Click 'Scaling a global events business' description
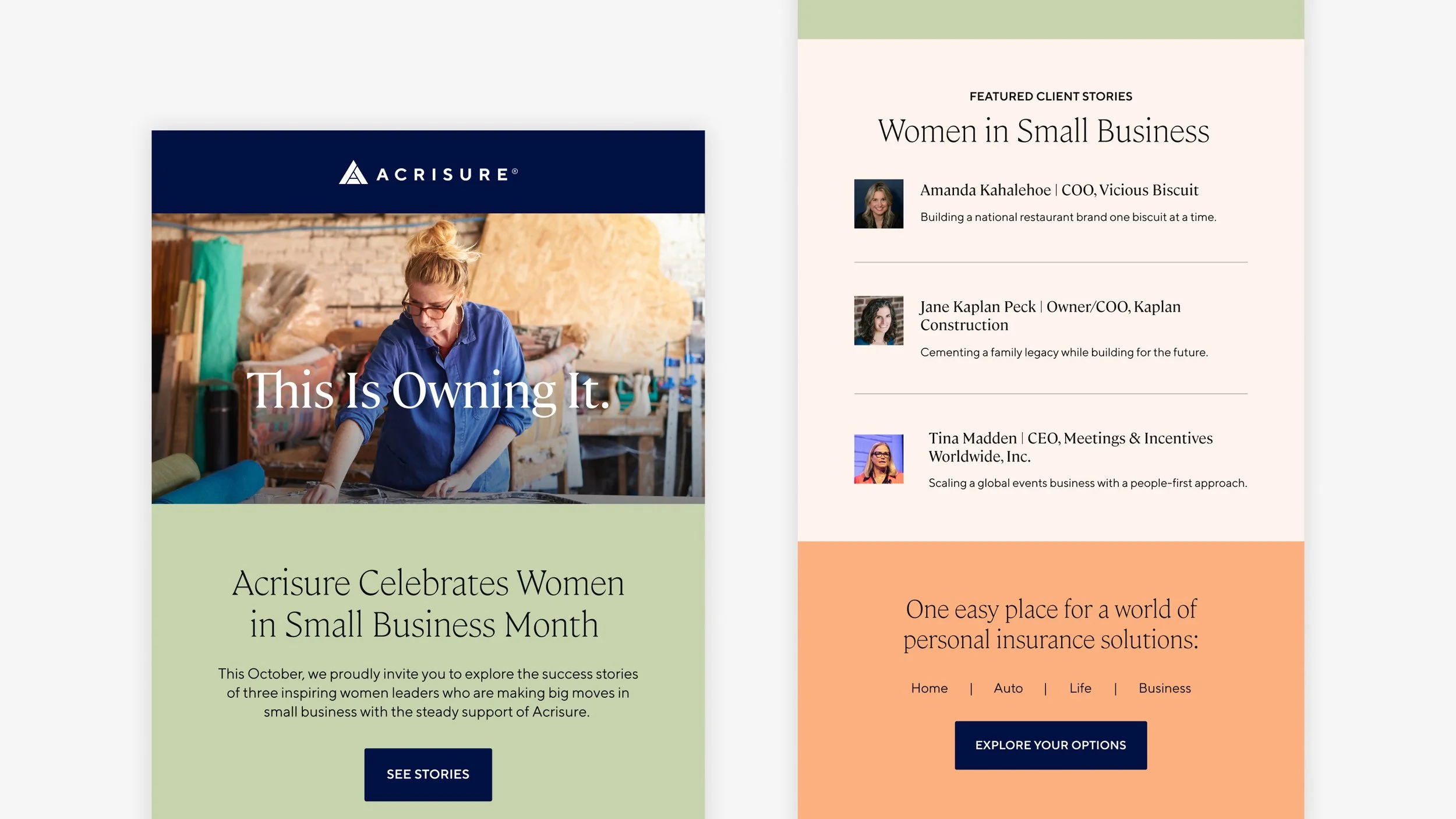Screen dimensions: 1456x819 (1088, 483)
